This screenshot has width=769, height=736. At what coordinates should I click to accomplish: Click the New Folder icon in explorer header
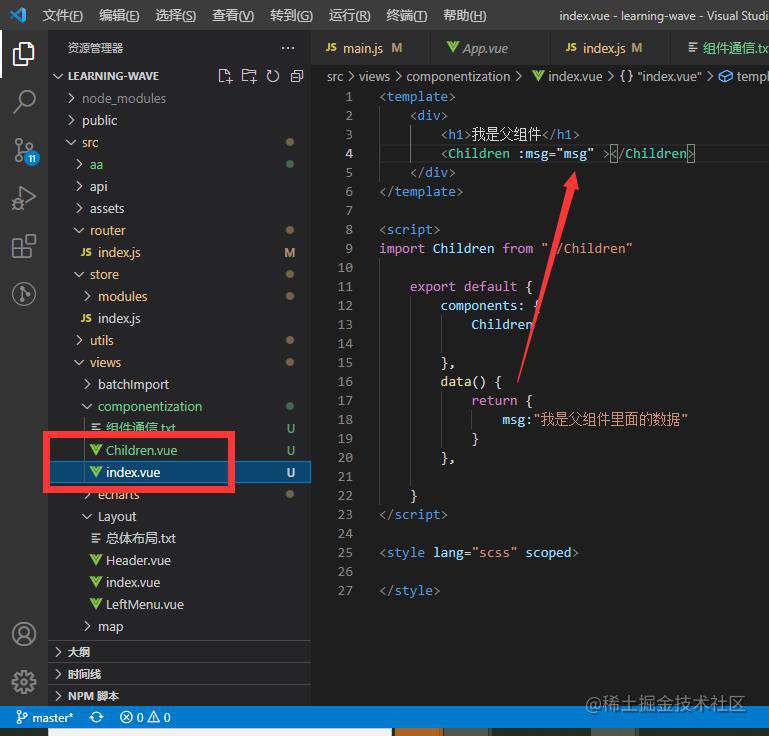[249, 76]
